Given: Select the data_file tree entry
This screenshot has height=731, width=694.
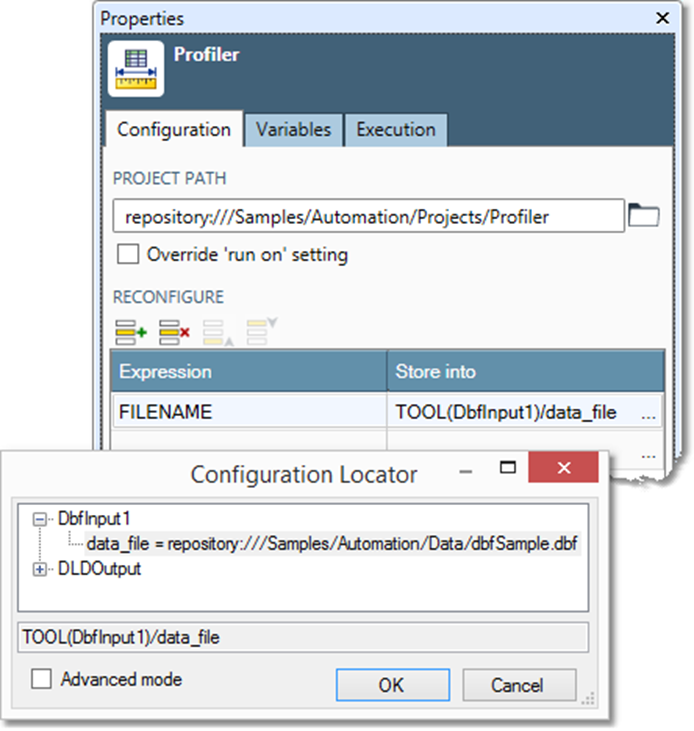Looking at the screenshot, I should coord(332,543).
